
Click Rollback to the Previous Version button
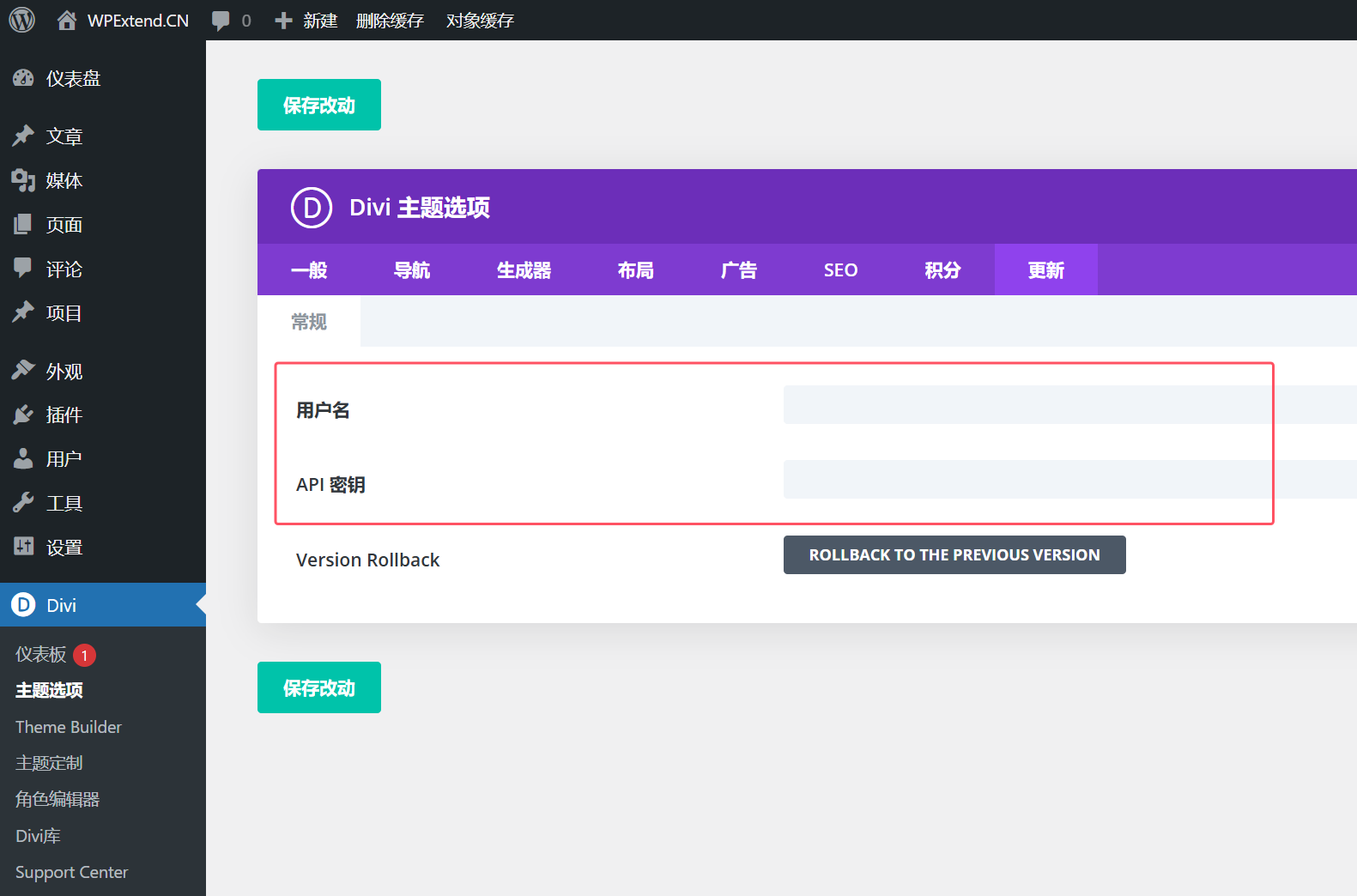click(954, 555)
